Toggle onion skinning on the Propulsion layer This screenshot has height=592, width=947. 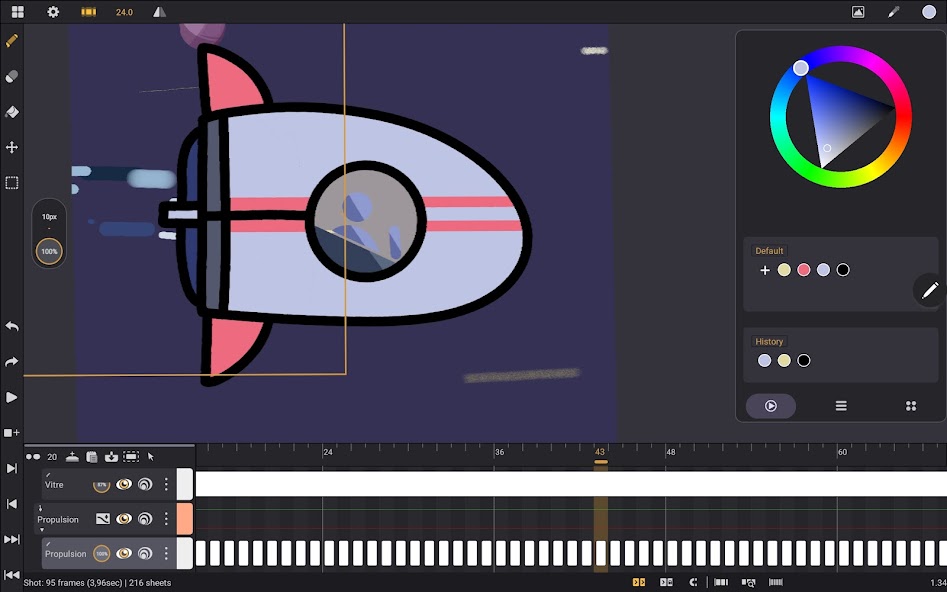pyautogui.click(x=145, y=518)
